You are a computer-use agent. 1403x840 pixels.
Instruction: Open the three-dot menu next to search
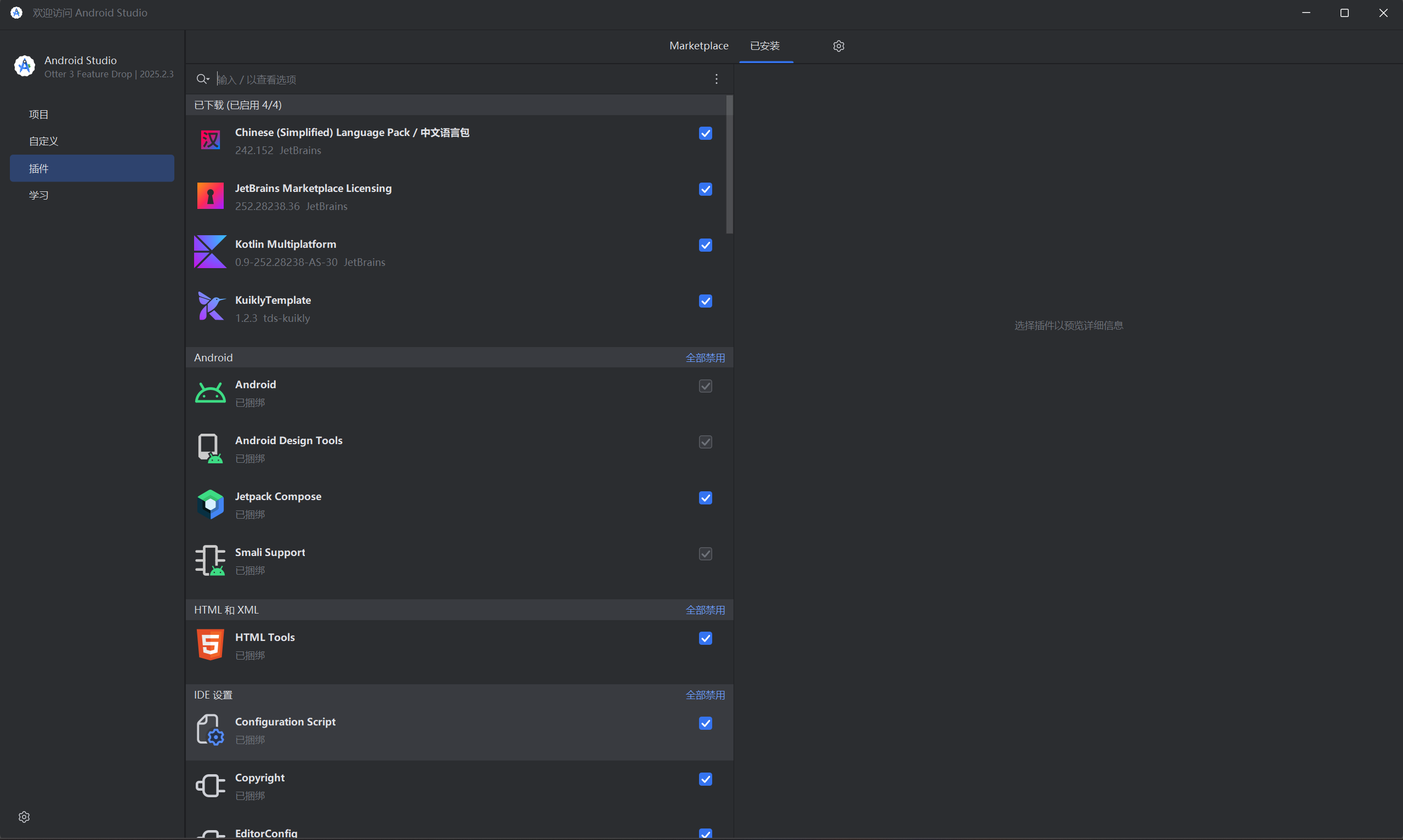coord(716,80)
